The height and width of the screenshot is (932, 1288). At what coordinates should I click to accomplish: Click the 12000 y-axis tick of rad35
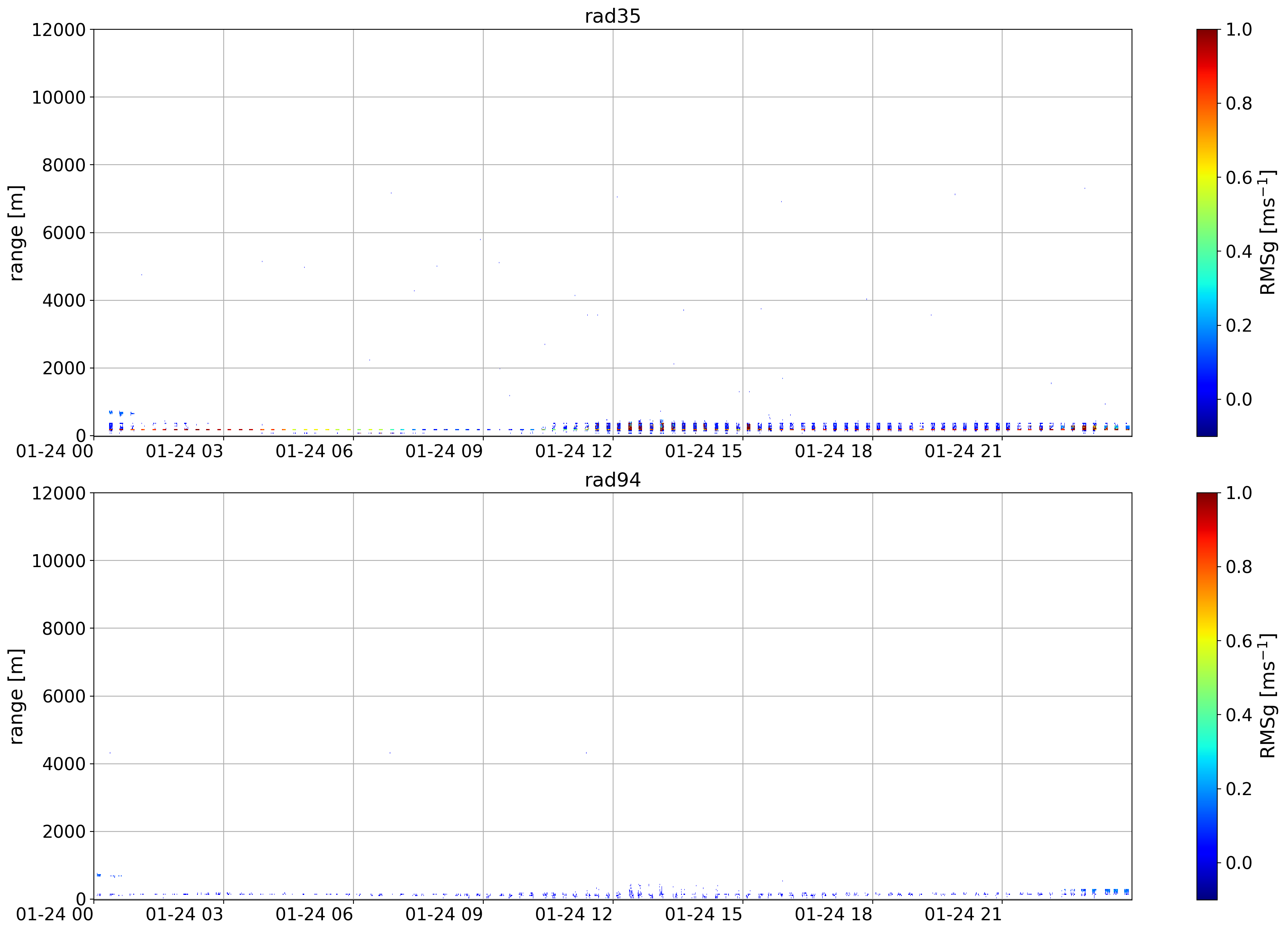tap(59, 30)
